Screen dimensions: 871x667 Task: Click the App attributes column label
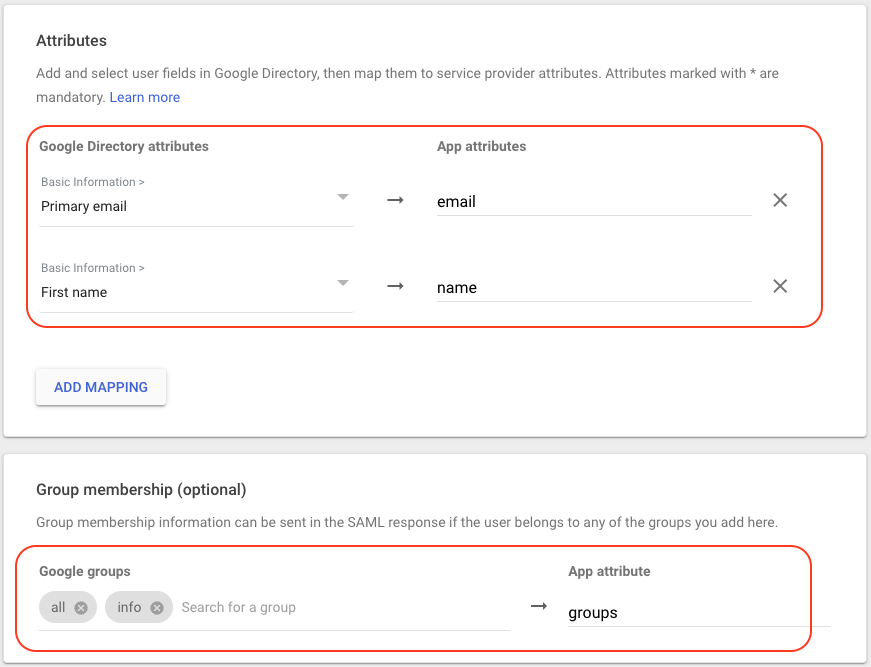[482, 146]
